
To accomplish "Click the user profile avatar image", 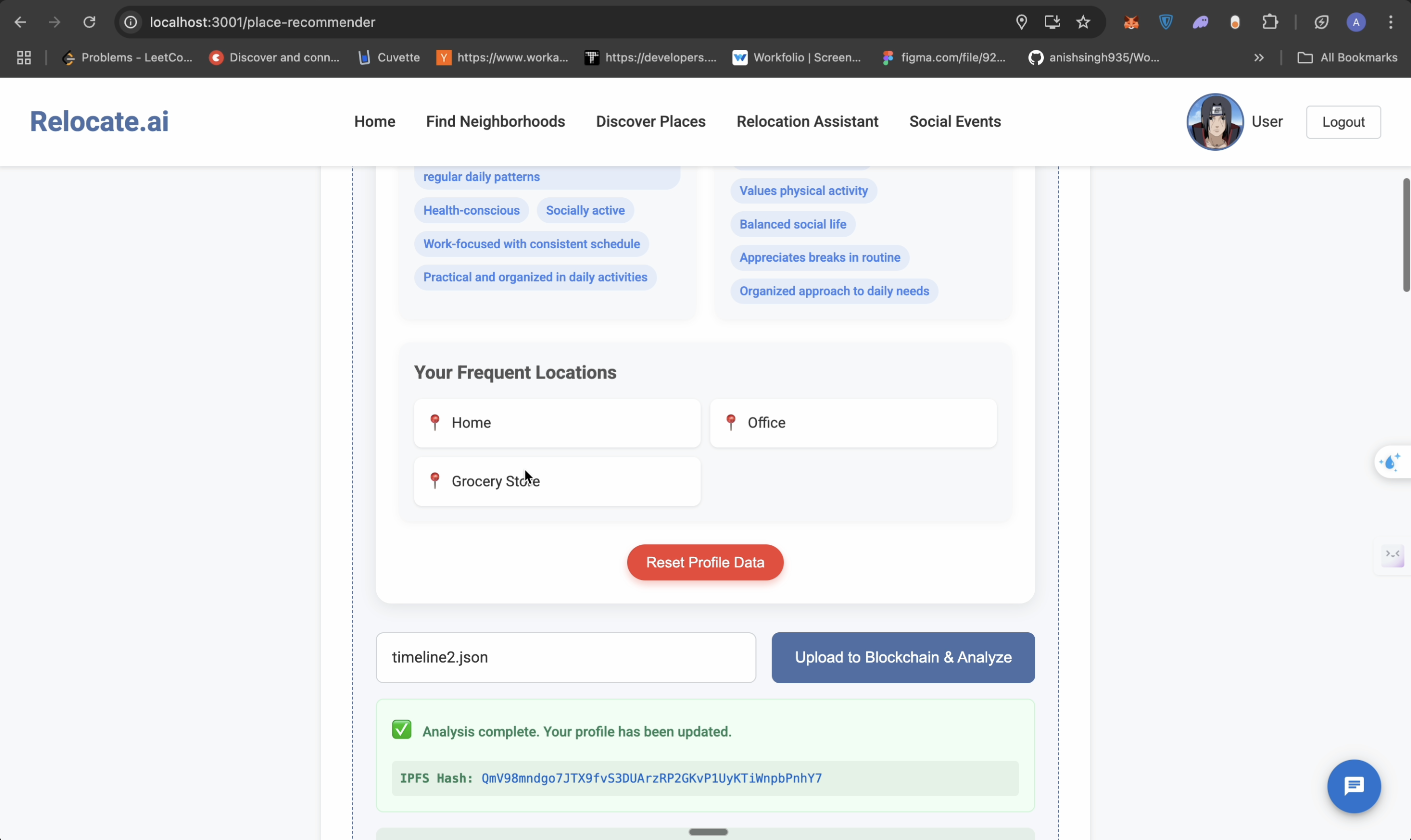I will coord(1215,122).
